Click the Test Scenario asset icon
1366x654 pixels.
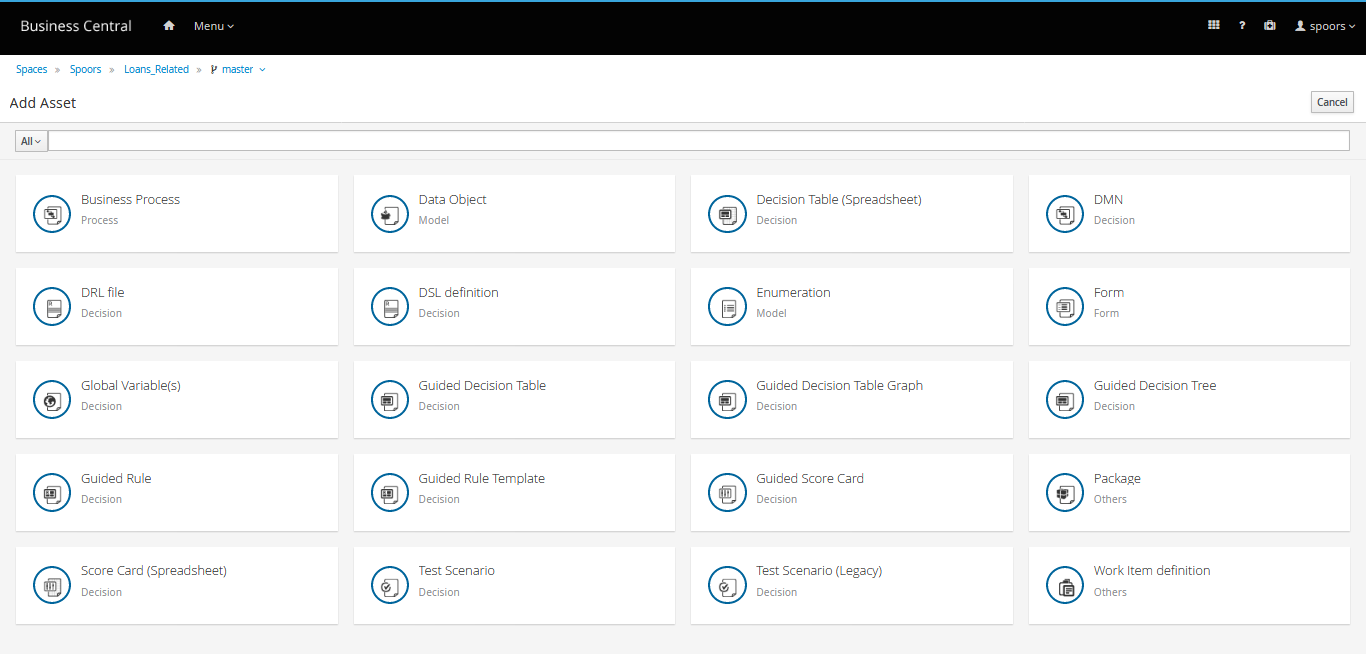[x=390, y=585]
